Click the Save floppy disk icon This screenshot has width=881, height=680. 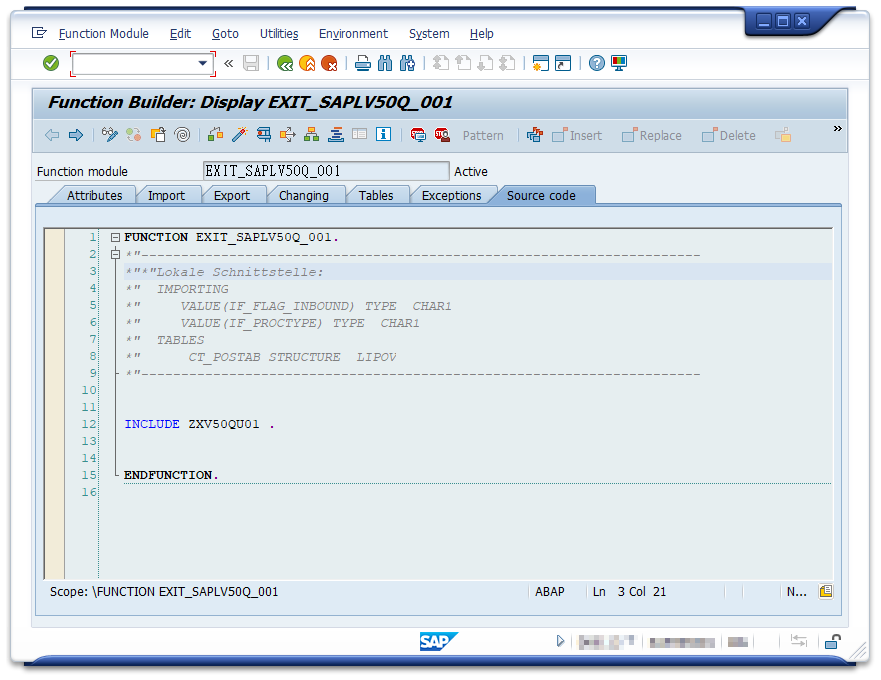251,63
